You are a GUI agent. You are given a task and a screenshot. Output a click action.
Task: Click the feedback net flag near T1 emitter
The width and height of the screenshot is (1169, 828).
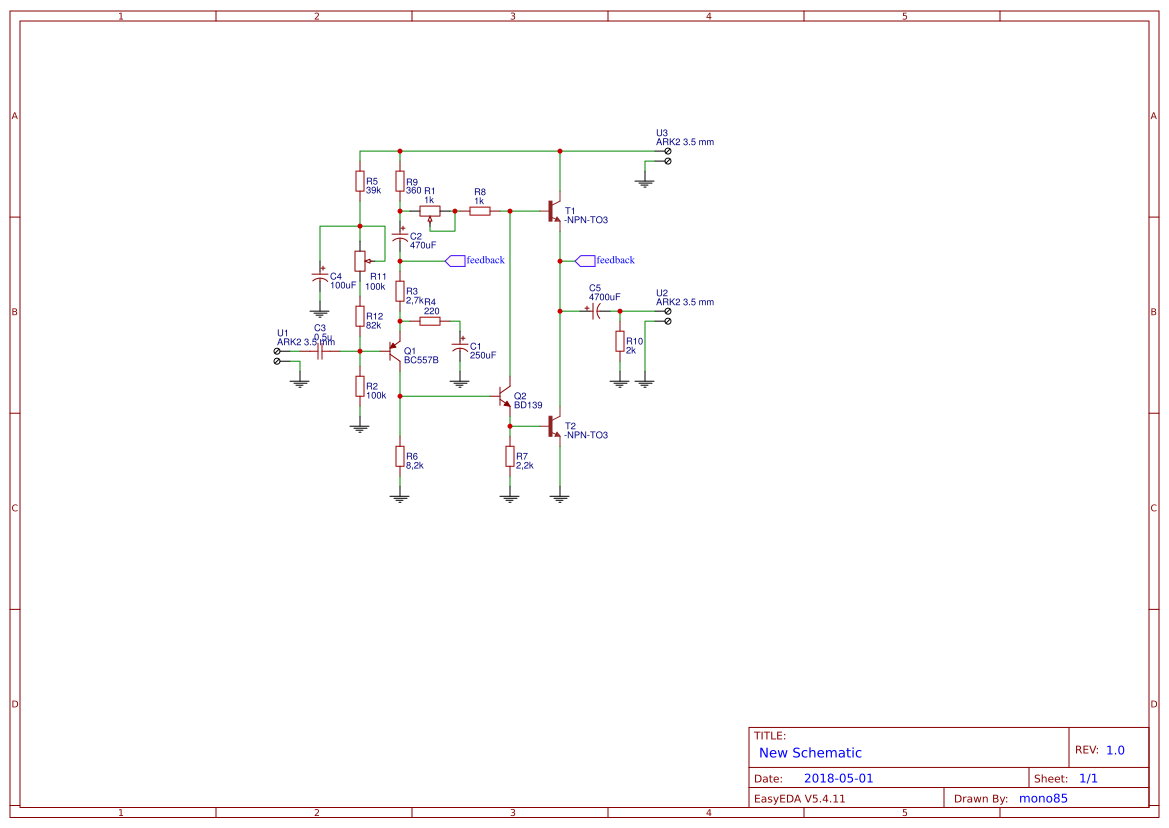tap(605, 261)
